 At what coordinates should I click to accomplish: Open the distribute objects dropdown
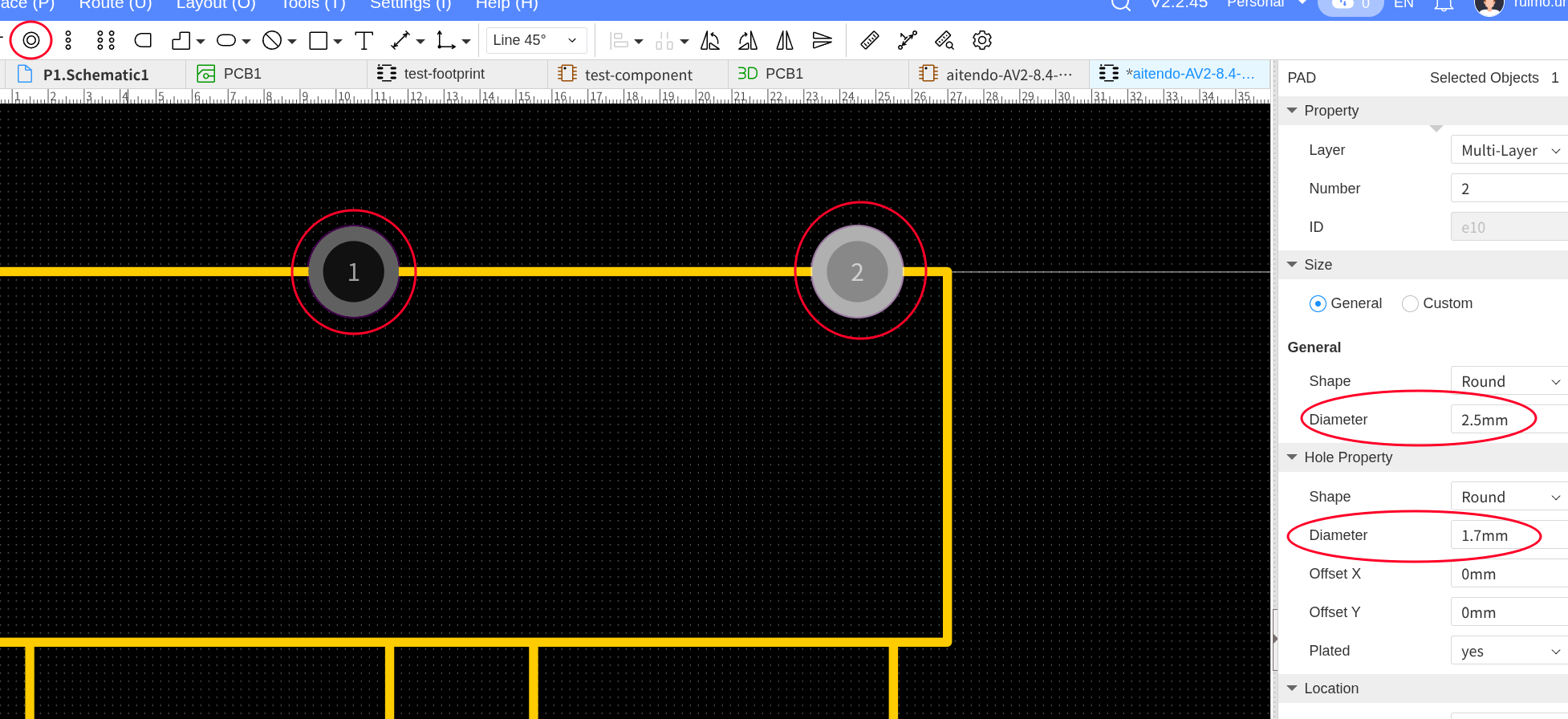(x=671, y=40)
